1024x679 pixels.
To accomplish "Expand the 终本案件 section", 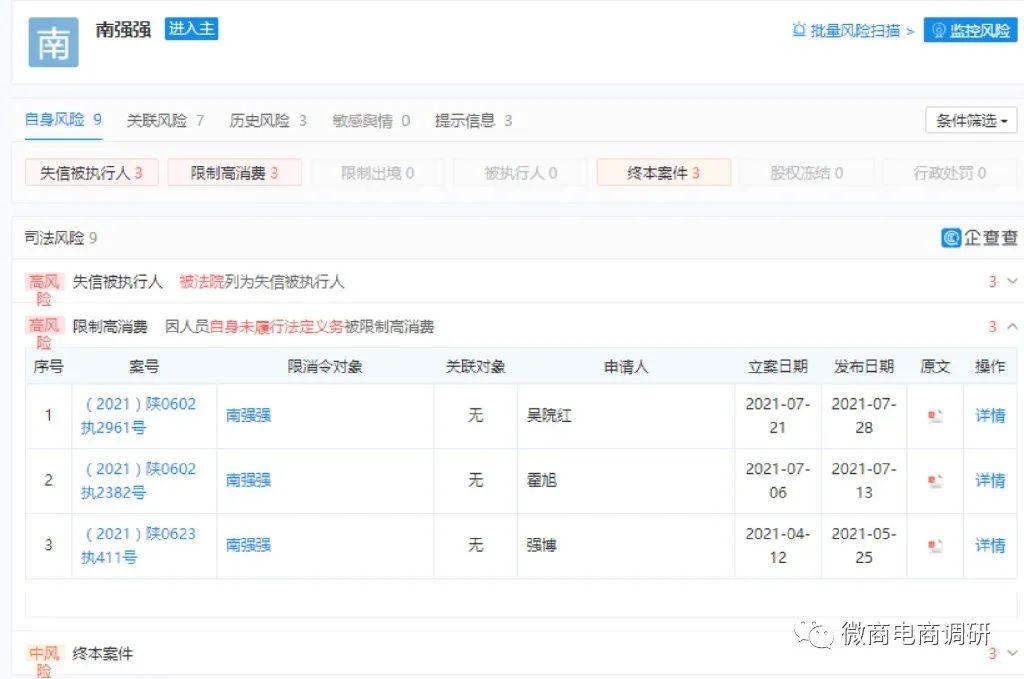I will 1010,653.
